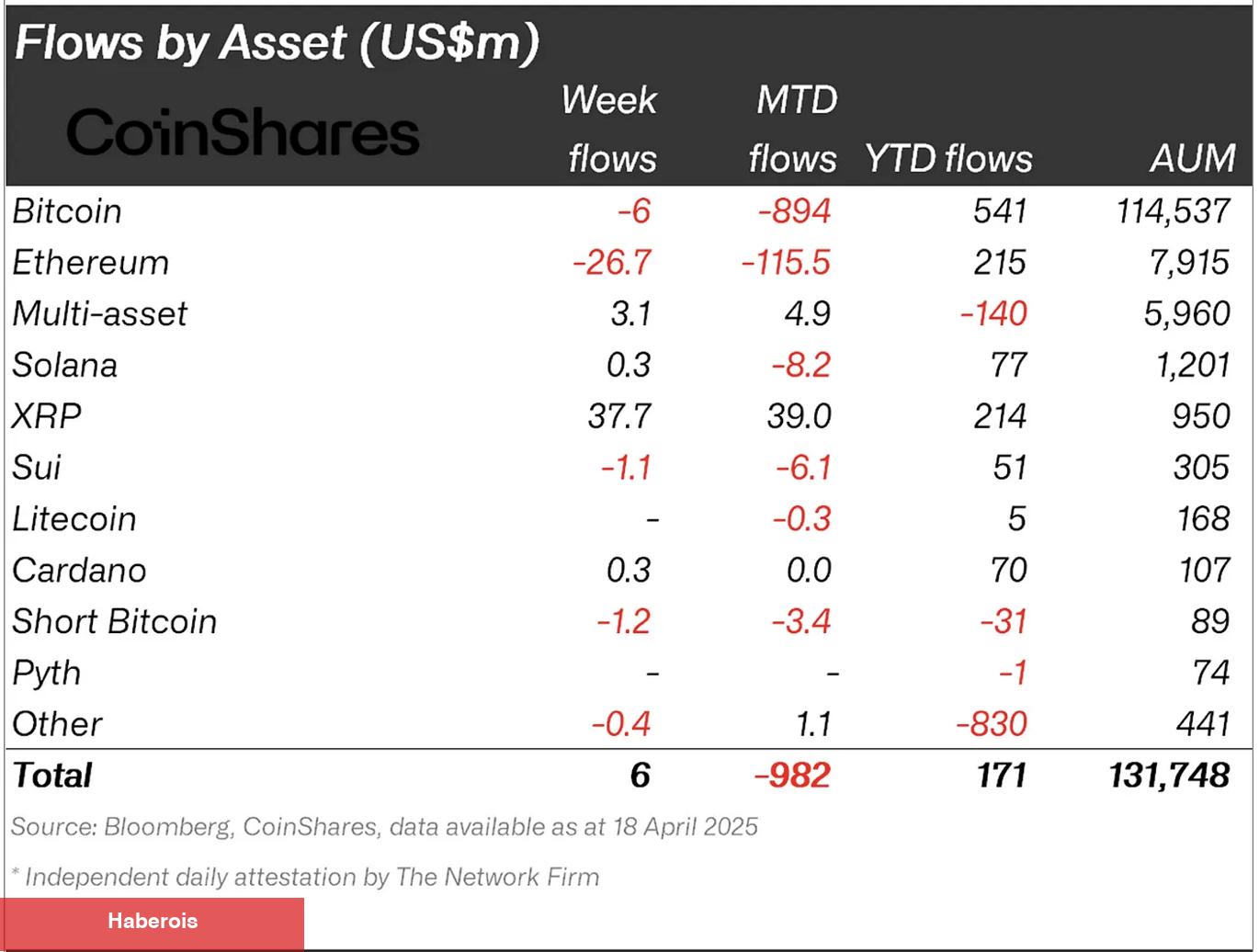Click the CoinShares logo
The width and height of the screenshot is (1259, 952).
[x=243, y=132]
